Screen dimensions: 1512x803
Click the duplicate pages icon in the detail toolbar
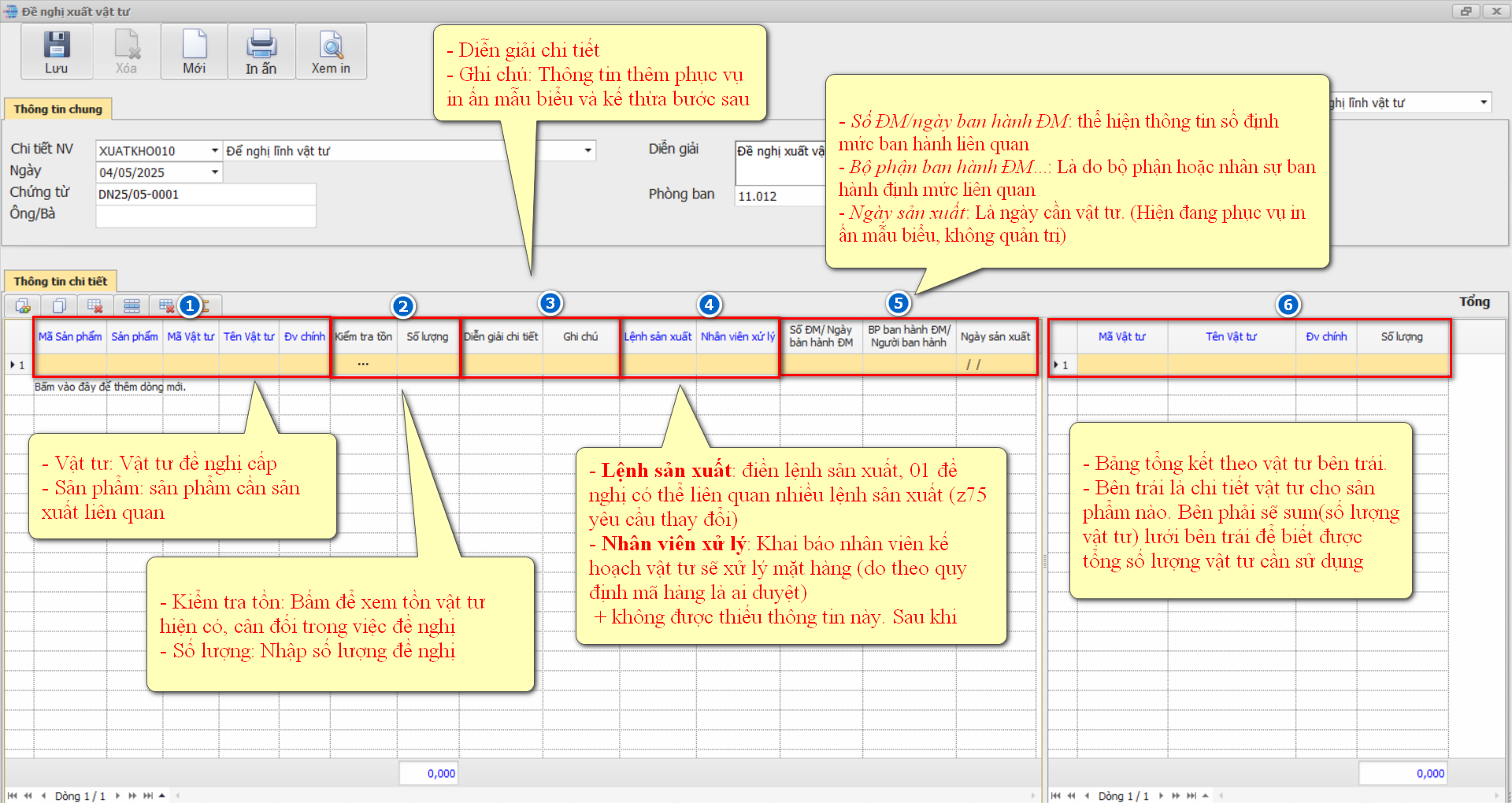click(x=59, y=305)
